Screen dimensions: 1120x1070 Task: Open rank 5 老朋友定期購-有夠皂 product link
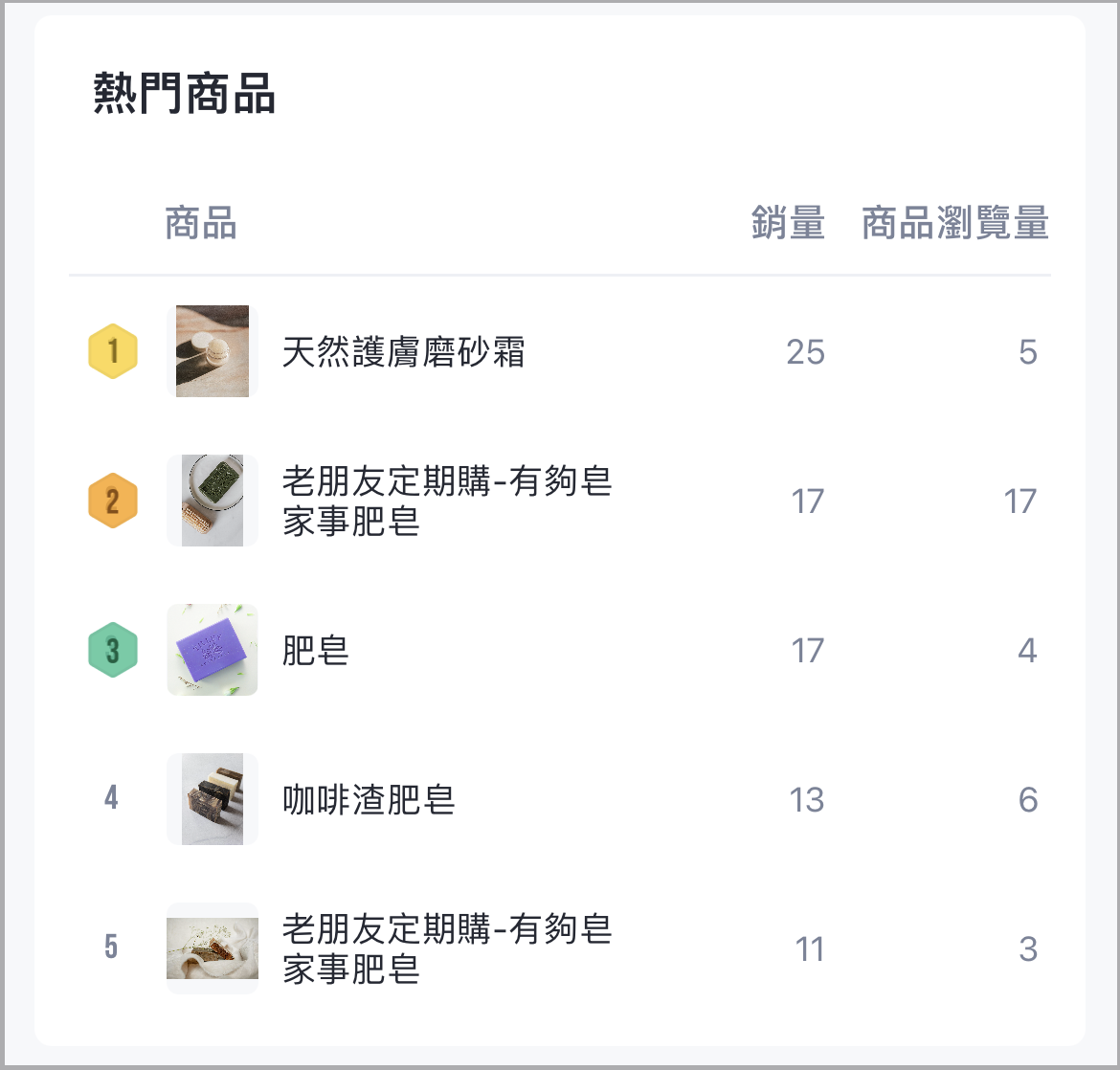tap(447, 948)
